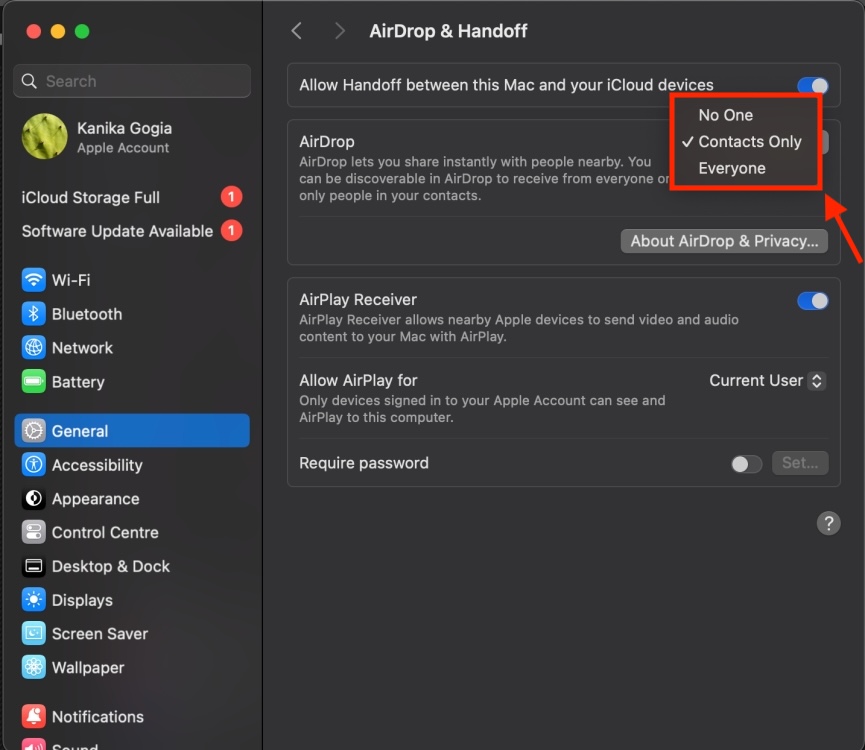
Task: Select the Appearance sidebar item
Action: [x=90, y=499]
